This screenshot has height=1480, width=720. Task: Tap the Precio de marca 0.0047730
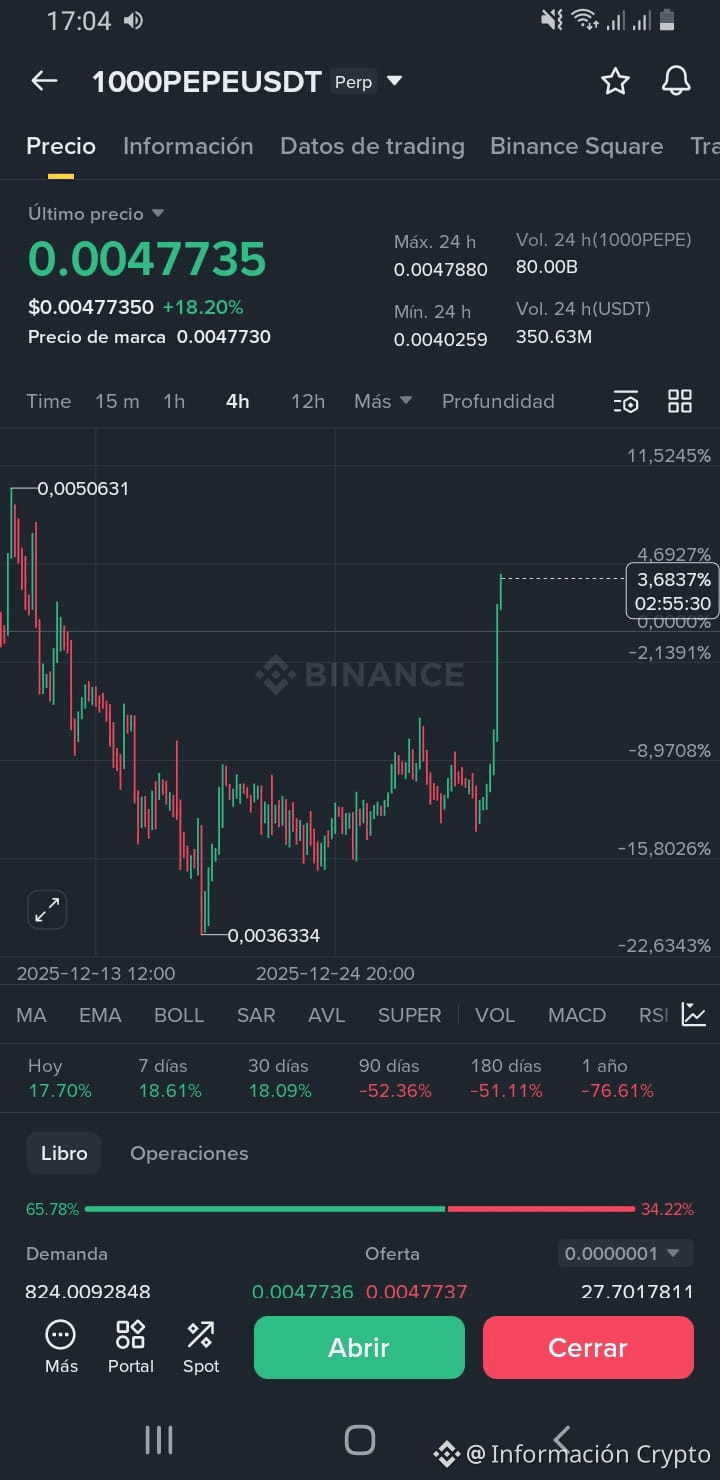click(x=149, y=337)
